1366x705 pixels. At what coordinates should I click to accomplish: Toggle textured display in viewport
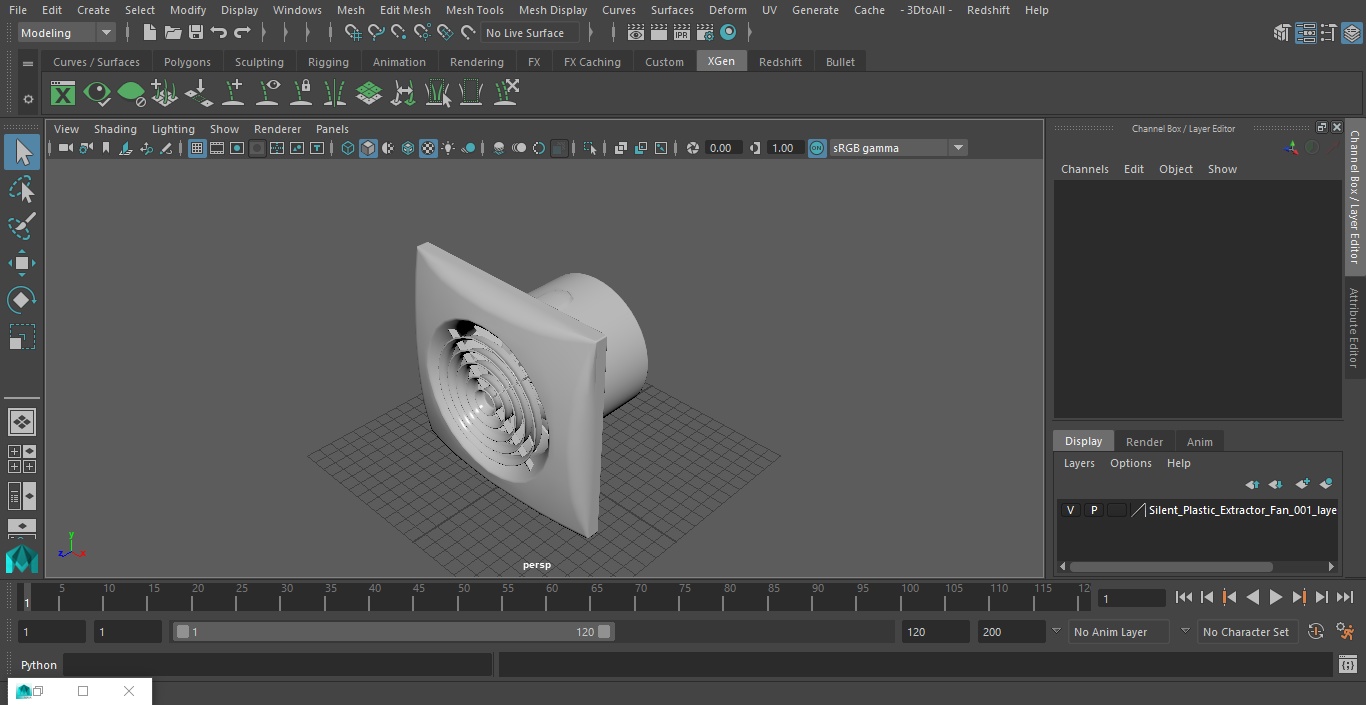click(x=428, y=148)
